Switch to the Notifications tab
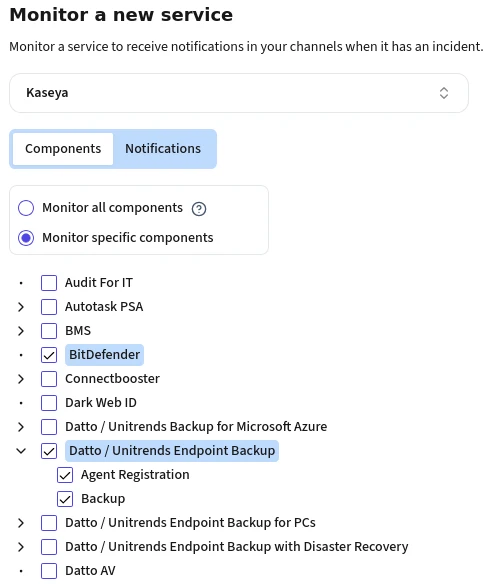 (163, 149)
